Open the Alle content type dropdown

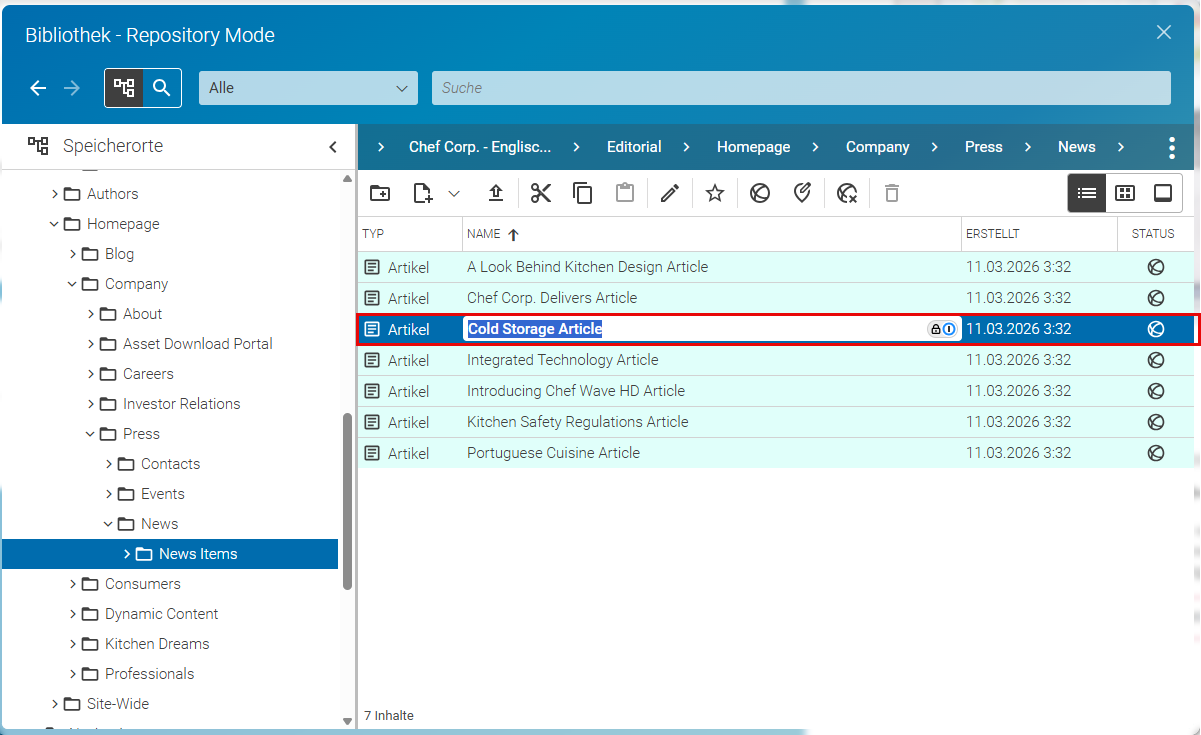pyautogui.click(x=309, y=88)
